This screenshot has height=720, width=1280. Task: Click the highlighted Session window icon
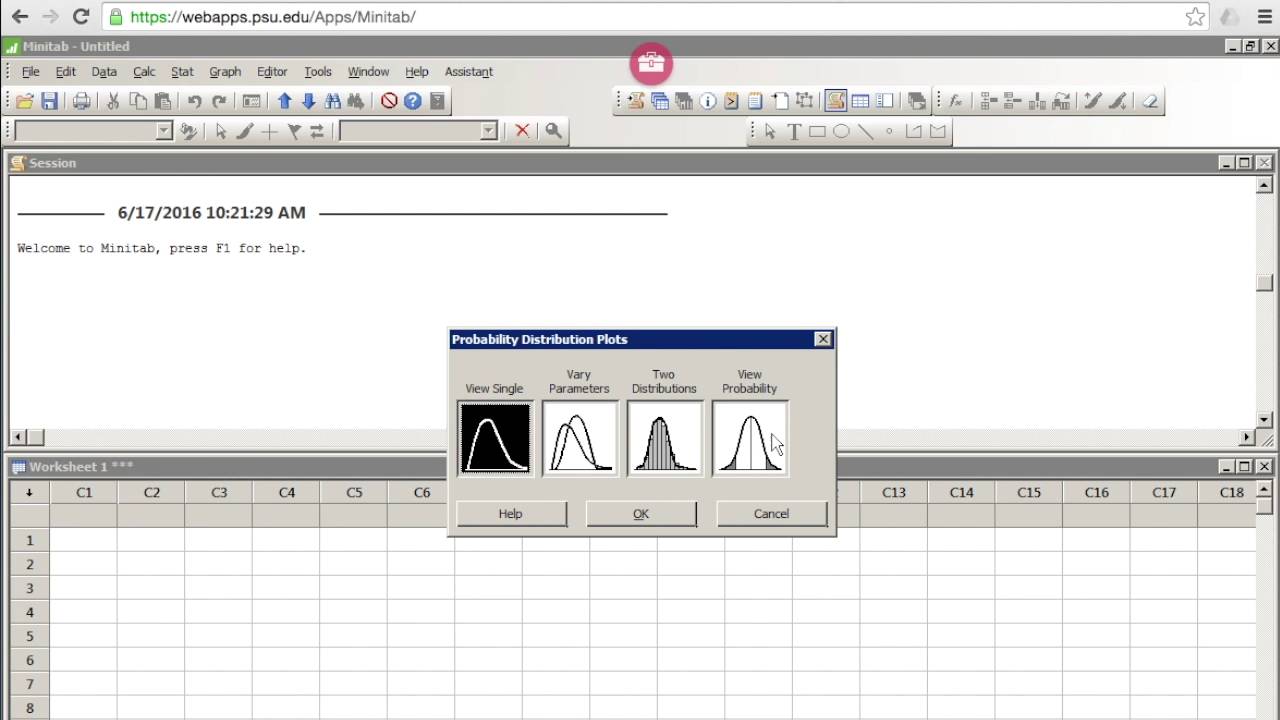click(x=836, y=101)
